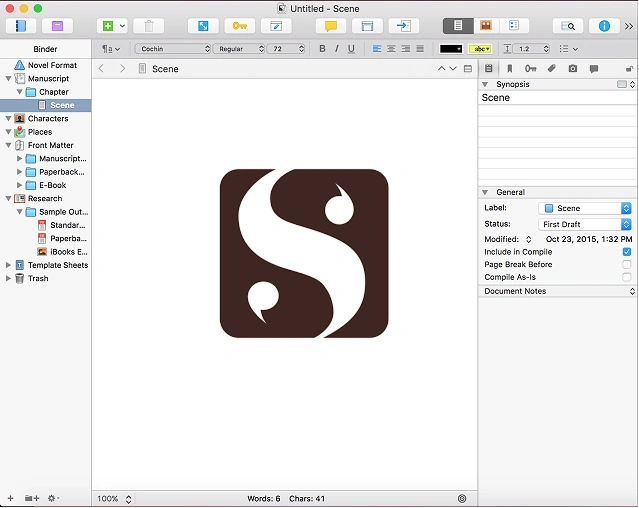Open the font size 72 dropdown

point(286,49)
